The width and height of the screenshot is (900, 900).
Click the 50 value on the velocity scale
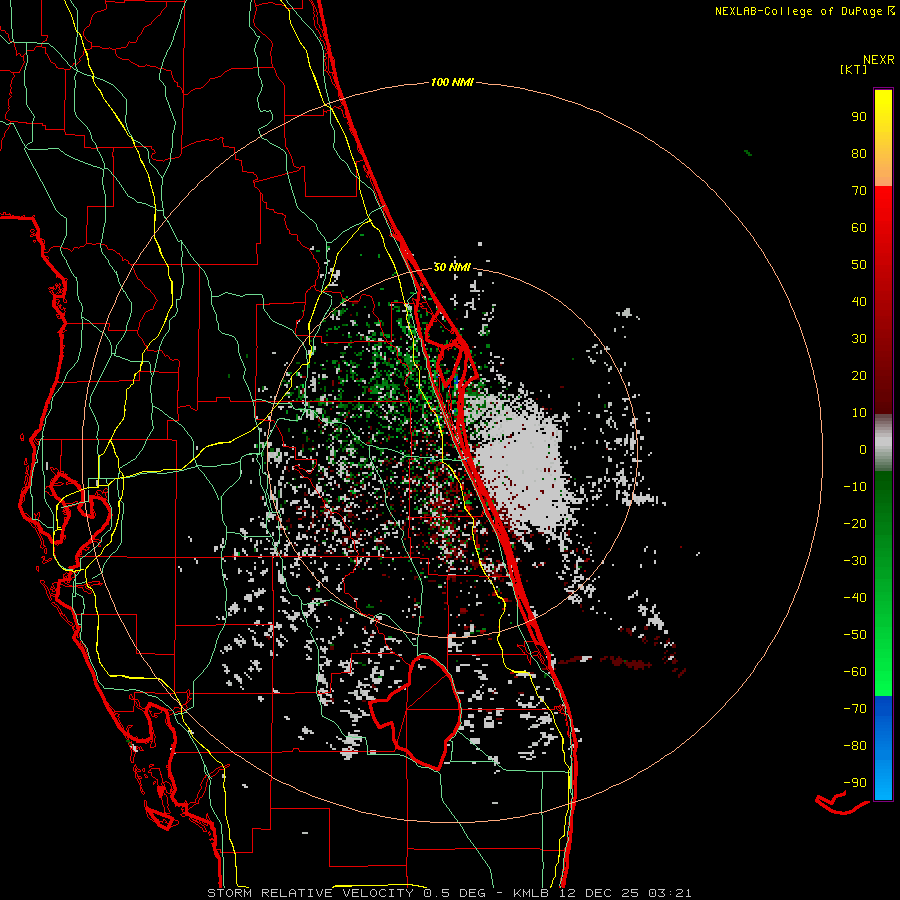(859, 265)
